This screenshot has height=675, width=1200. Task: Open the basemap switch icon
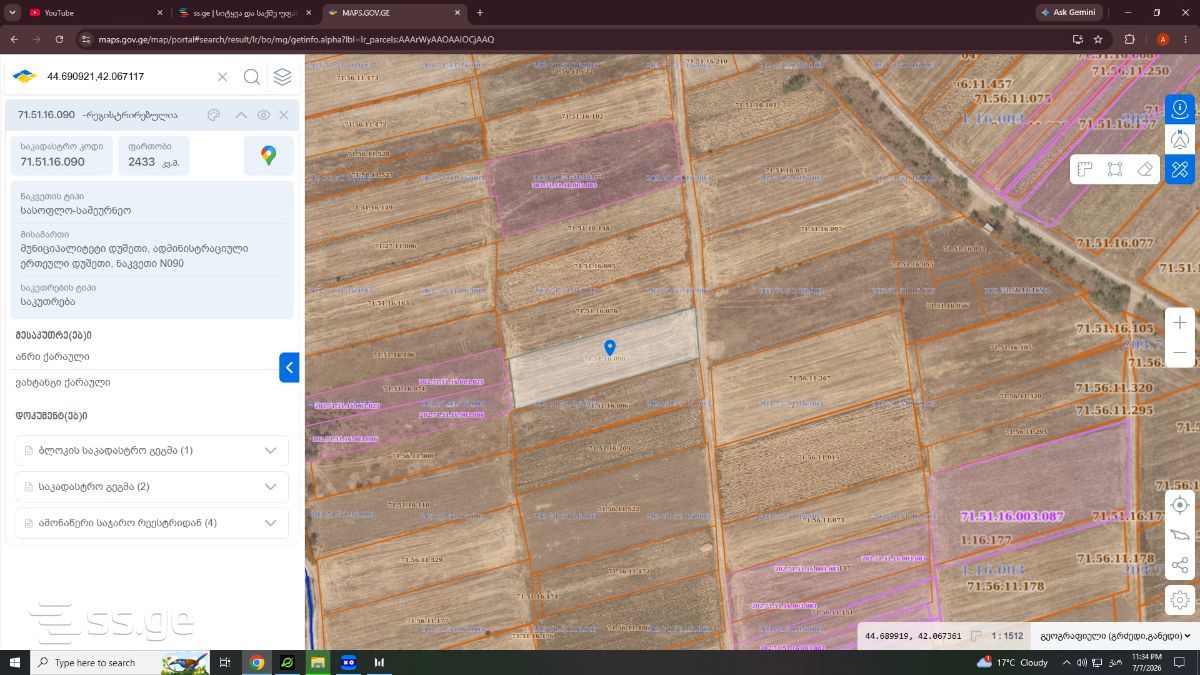[1180, 535]
